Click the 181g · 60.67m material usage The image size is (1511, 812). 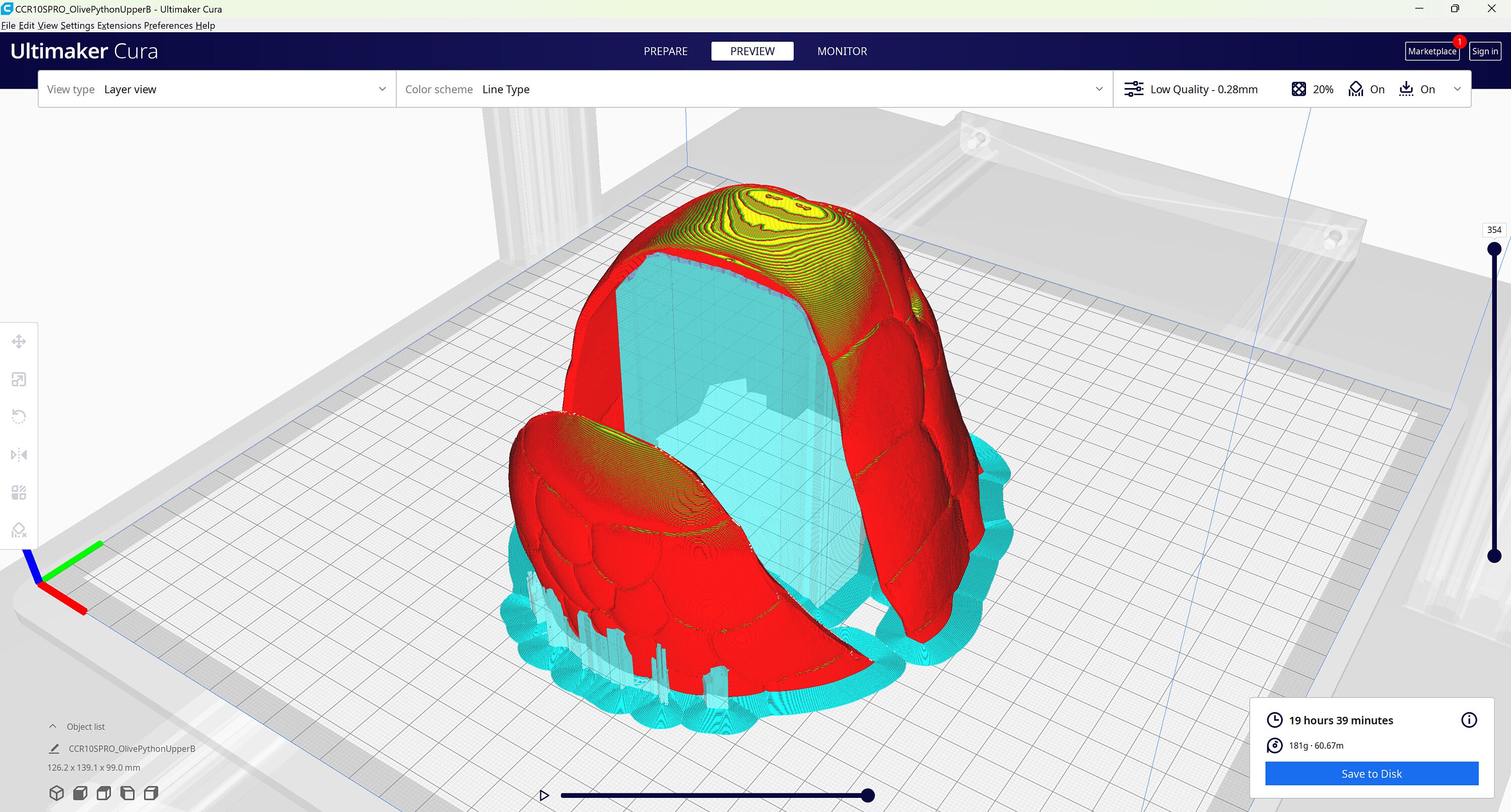pyautogui.click(x=1316, y=745)
